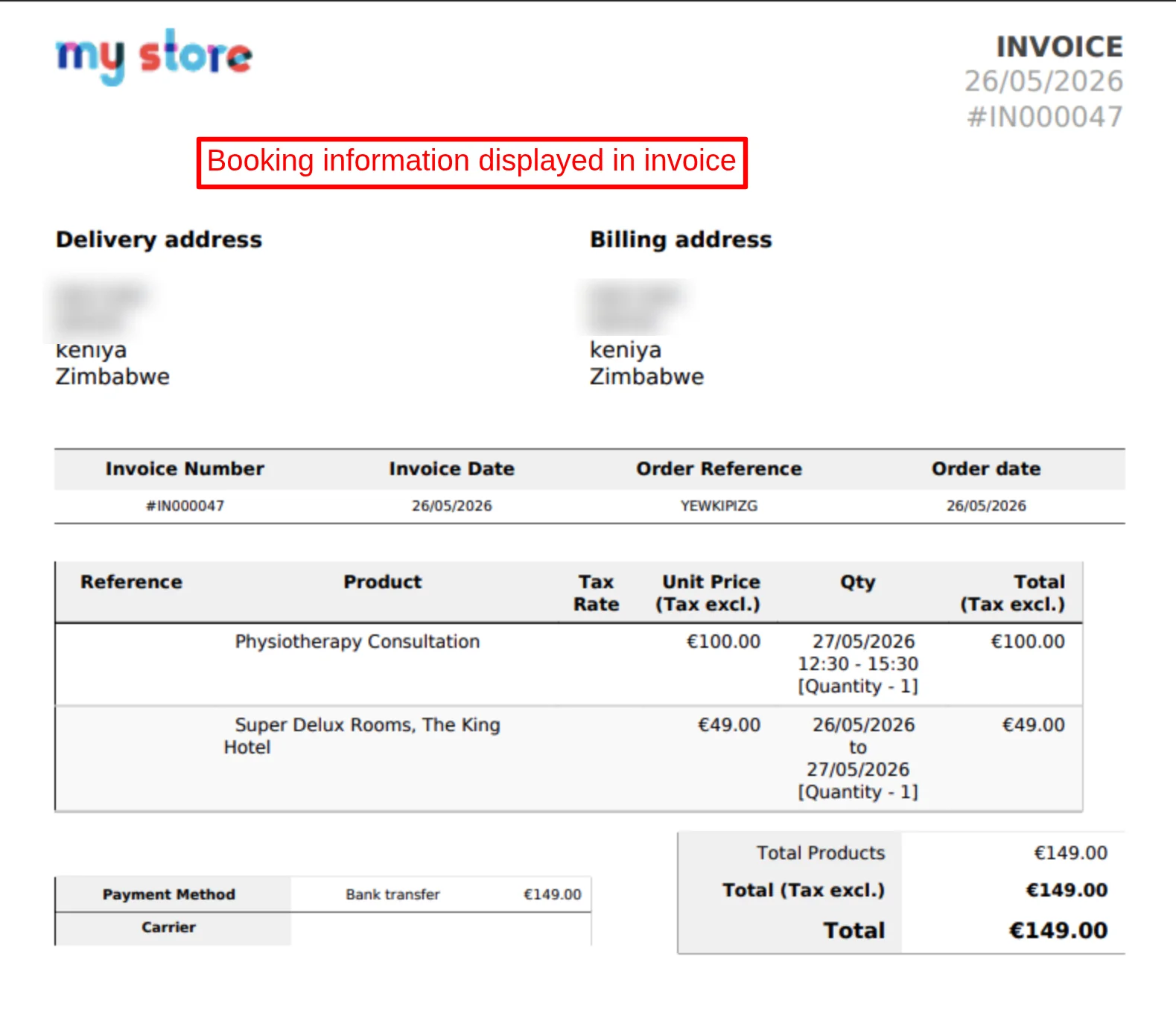Select Bank transfer payment entry

[392, 894]
